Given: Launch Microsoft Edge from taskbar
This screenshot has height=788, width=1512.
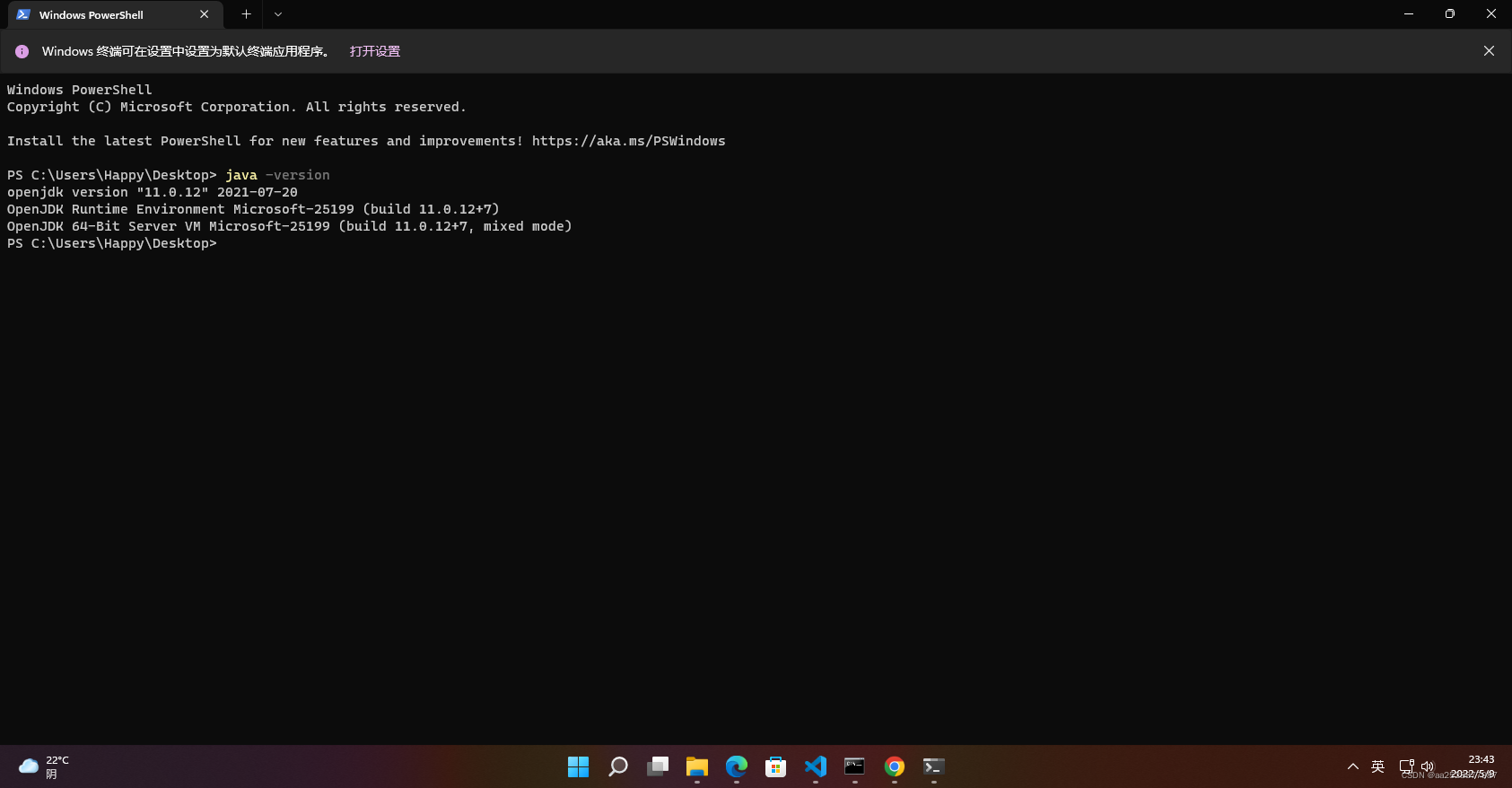Looking at the screenshot, I should [x=737, y=766].
